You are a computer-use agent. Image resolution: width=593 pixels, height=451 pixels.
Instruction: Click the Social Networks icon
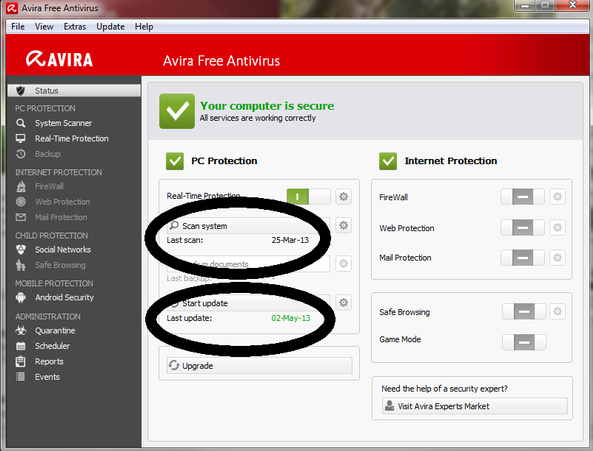[21, 250]
